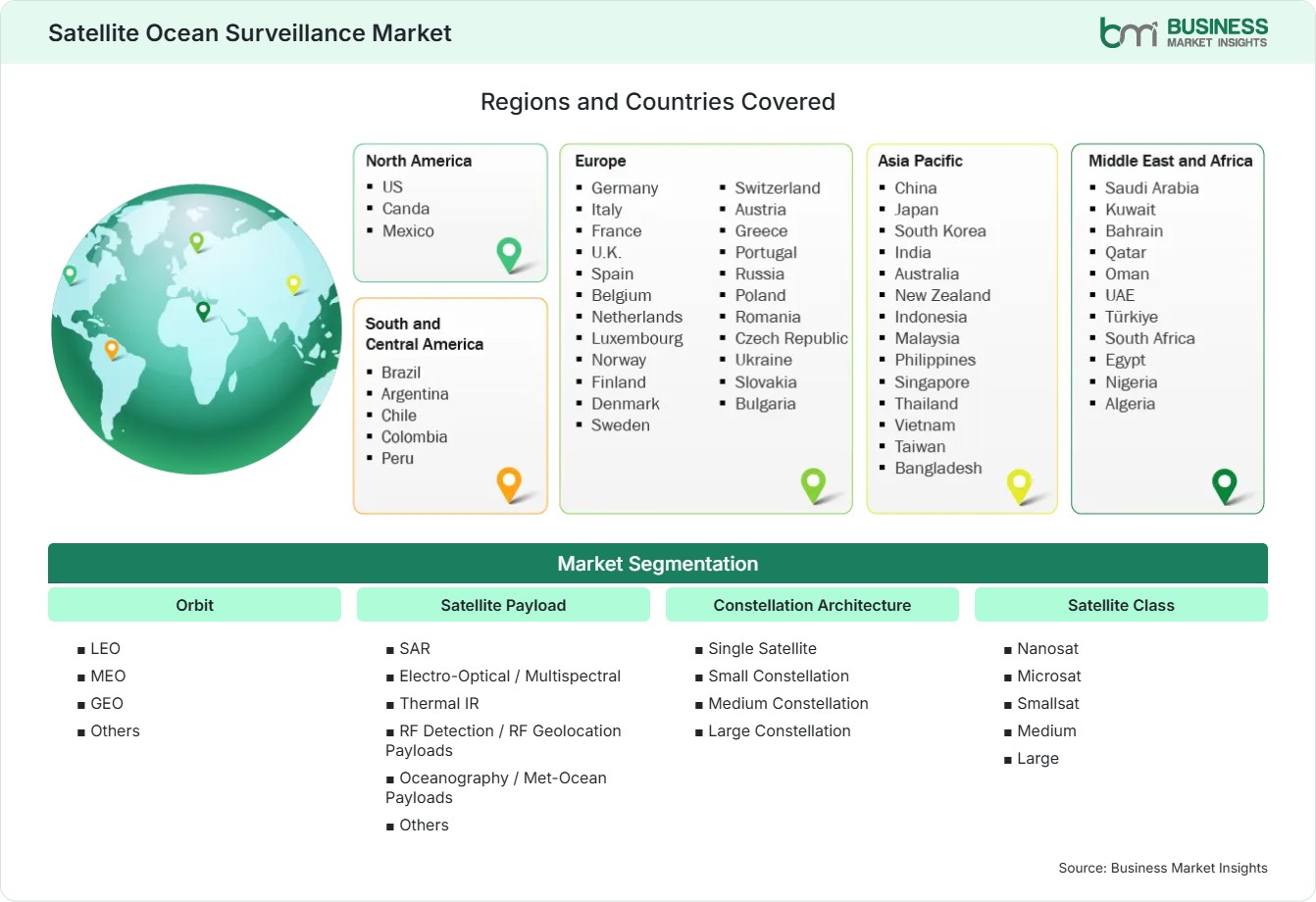Click Thermal IR item
This screenshot has height=902, width=1316.
tap(438, 704)
